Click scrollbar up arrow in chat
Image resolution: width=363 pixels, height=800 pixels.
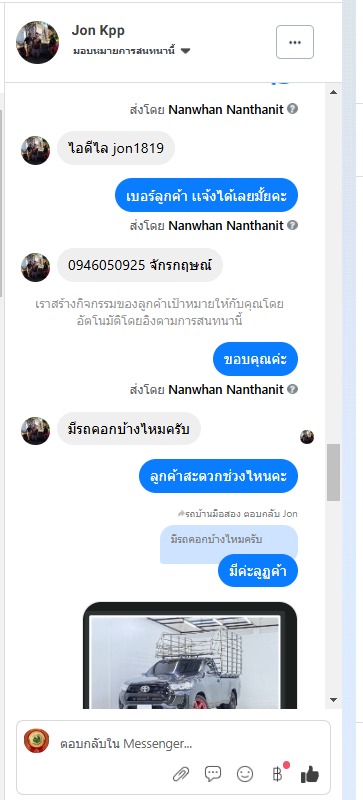click(333, 92)
